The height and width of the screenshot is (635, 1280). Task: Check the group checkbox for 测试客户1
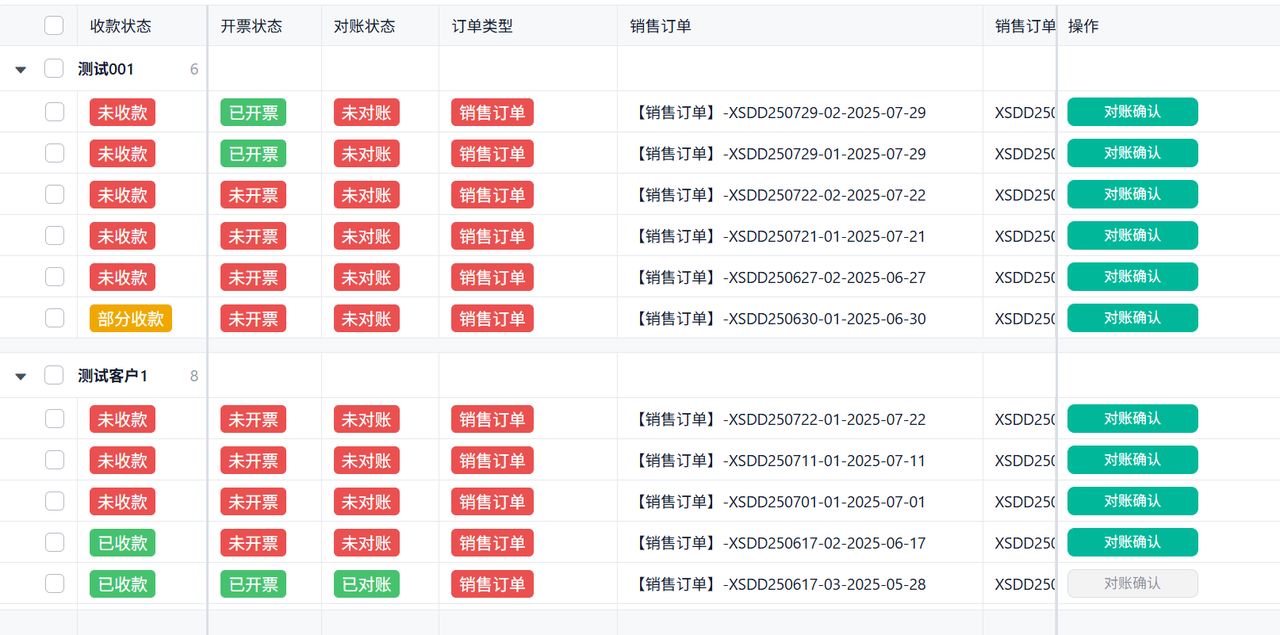(x=54, y=376)
